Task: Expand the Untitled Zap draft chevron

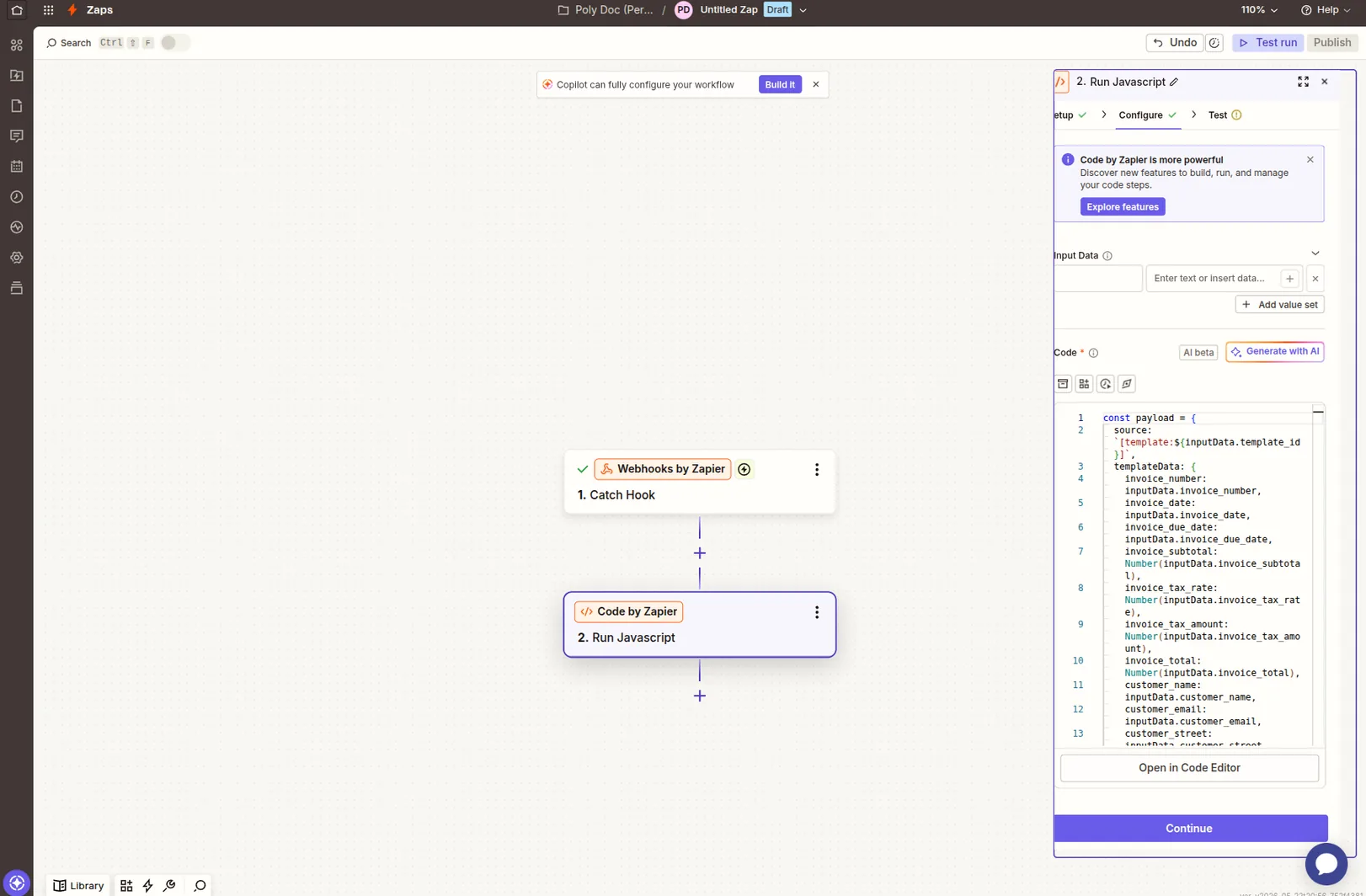Action: click(x=803, y=10)
